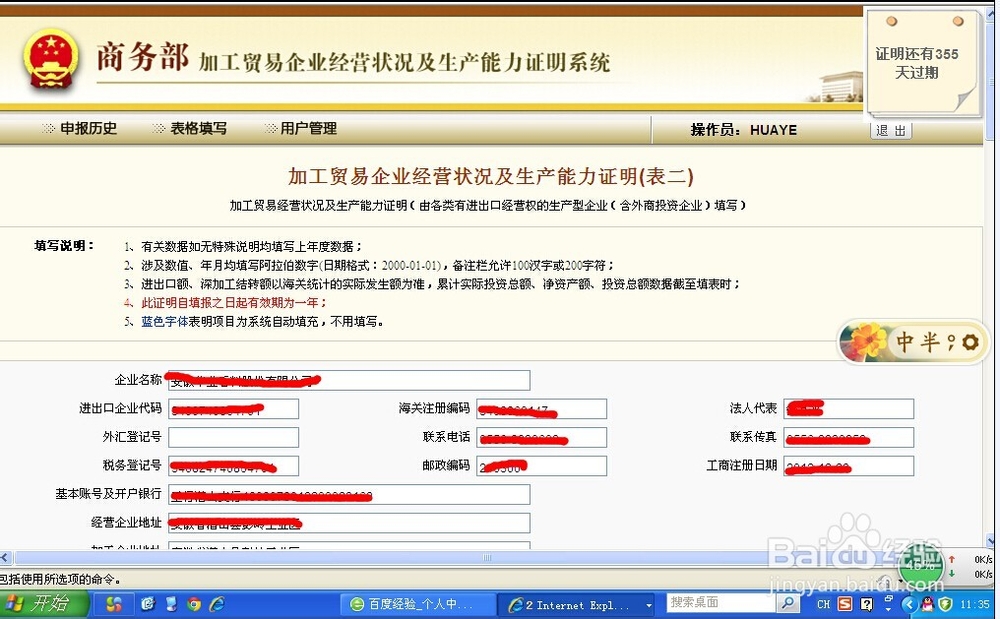Click the language bar help question icon

pos(866,604)
